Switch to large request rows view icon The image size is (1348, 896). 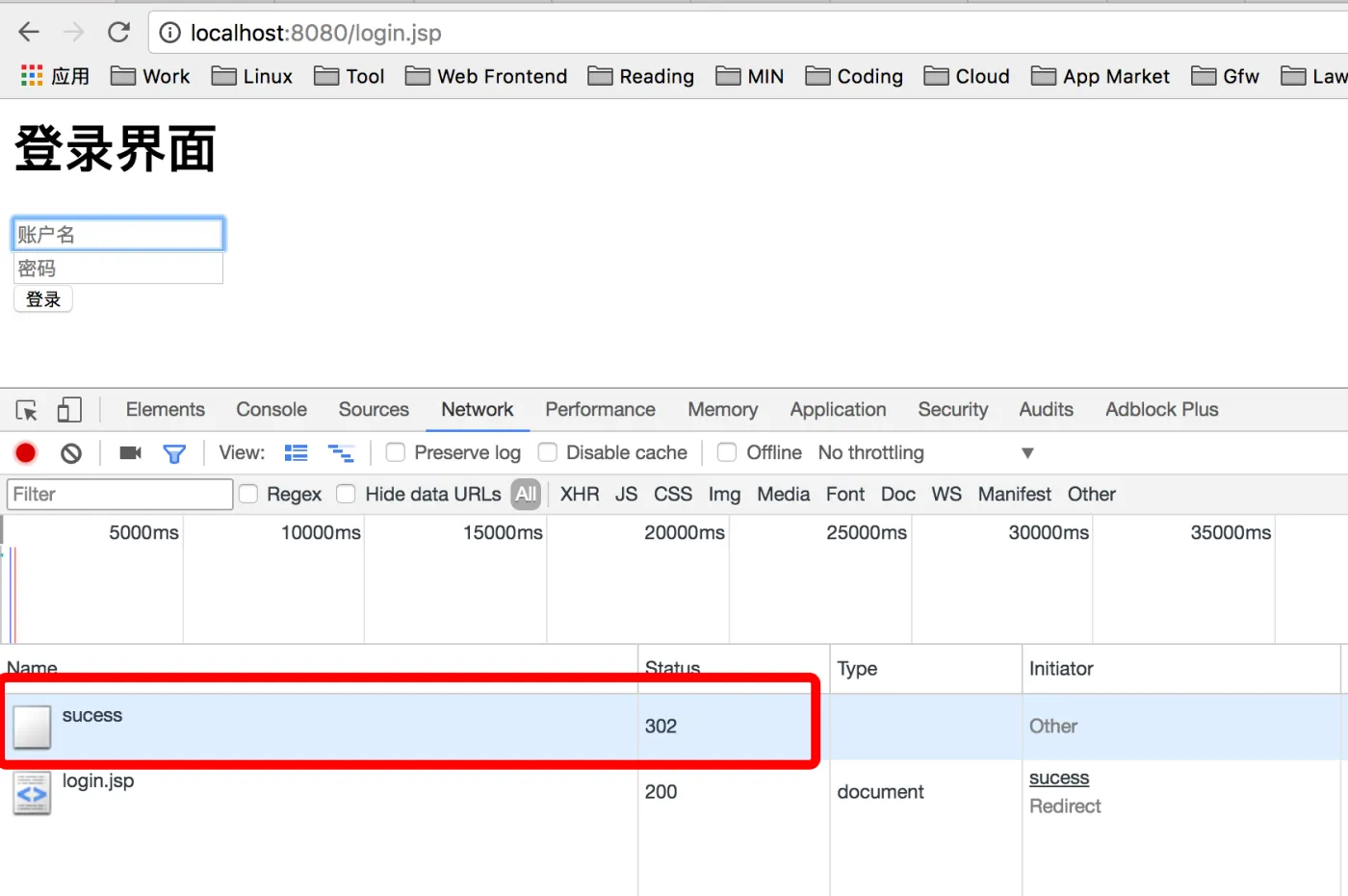pos(297,453)
